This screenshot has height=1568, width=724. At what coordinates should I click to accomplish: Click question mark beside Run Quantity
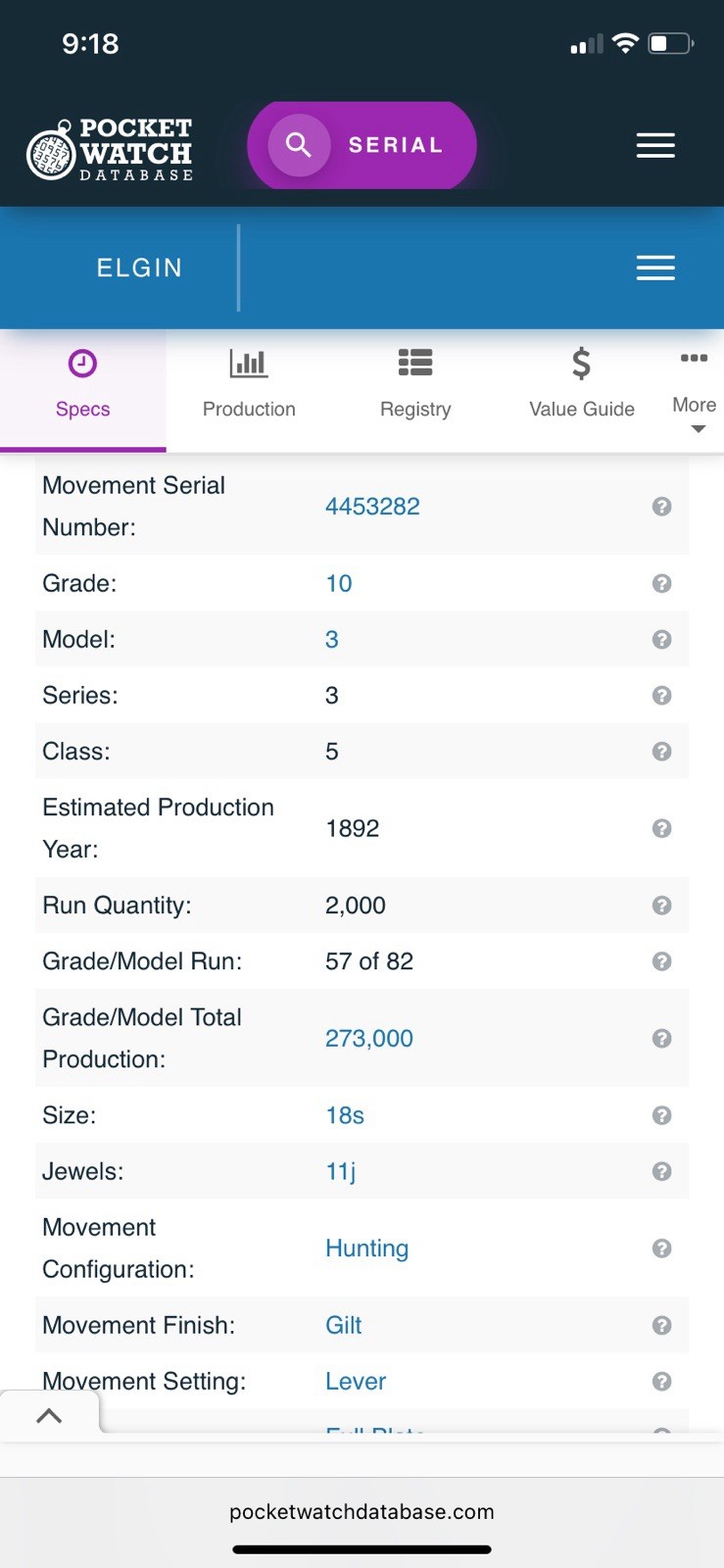tap(662, 906)
